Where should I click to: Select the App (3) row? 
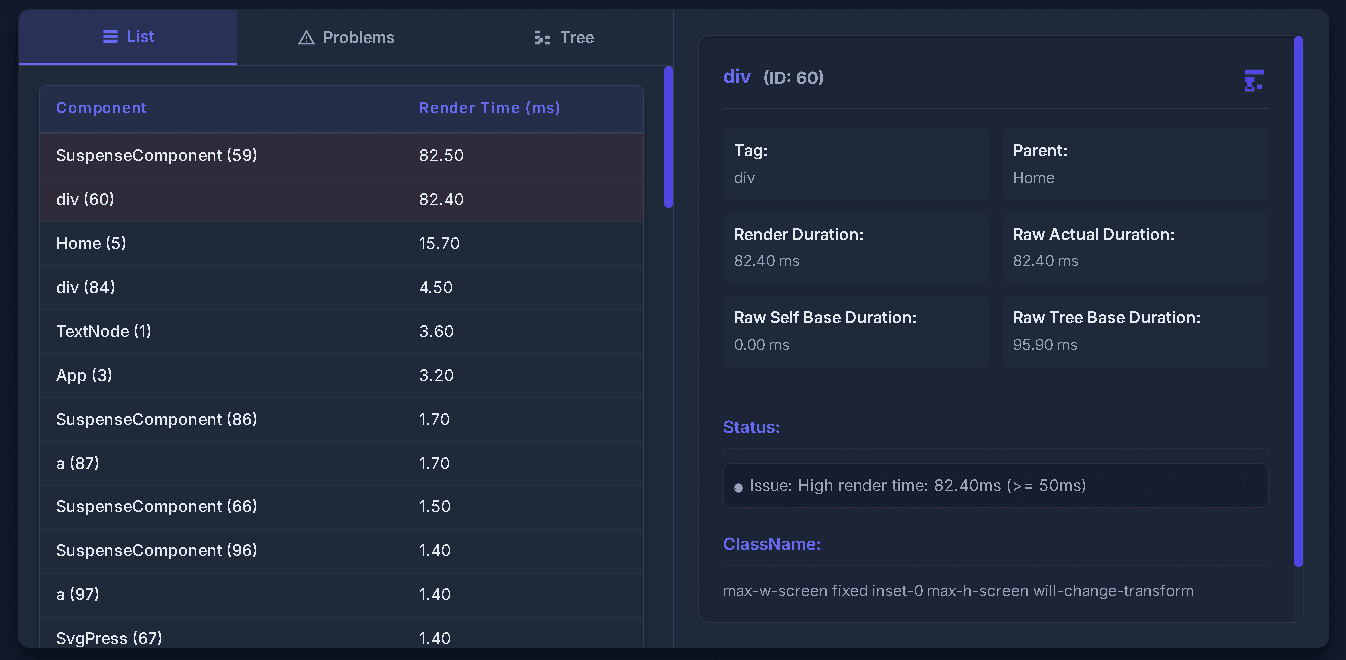pos(341,376)
